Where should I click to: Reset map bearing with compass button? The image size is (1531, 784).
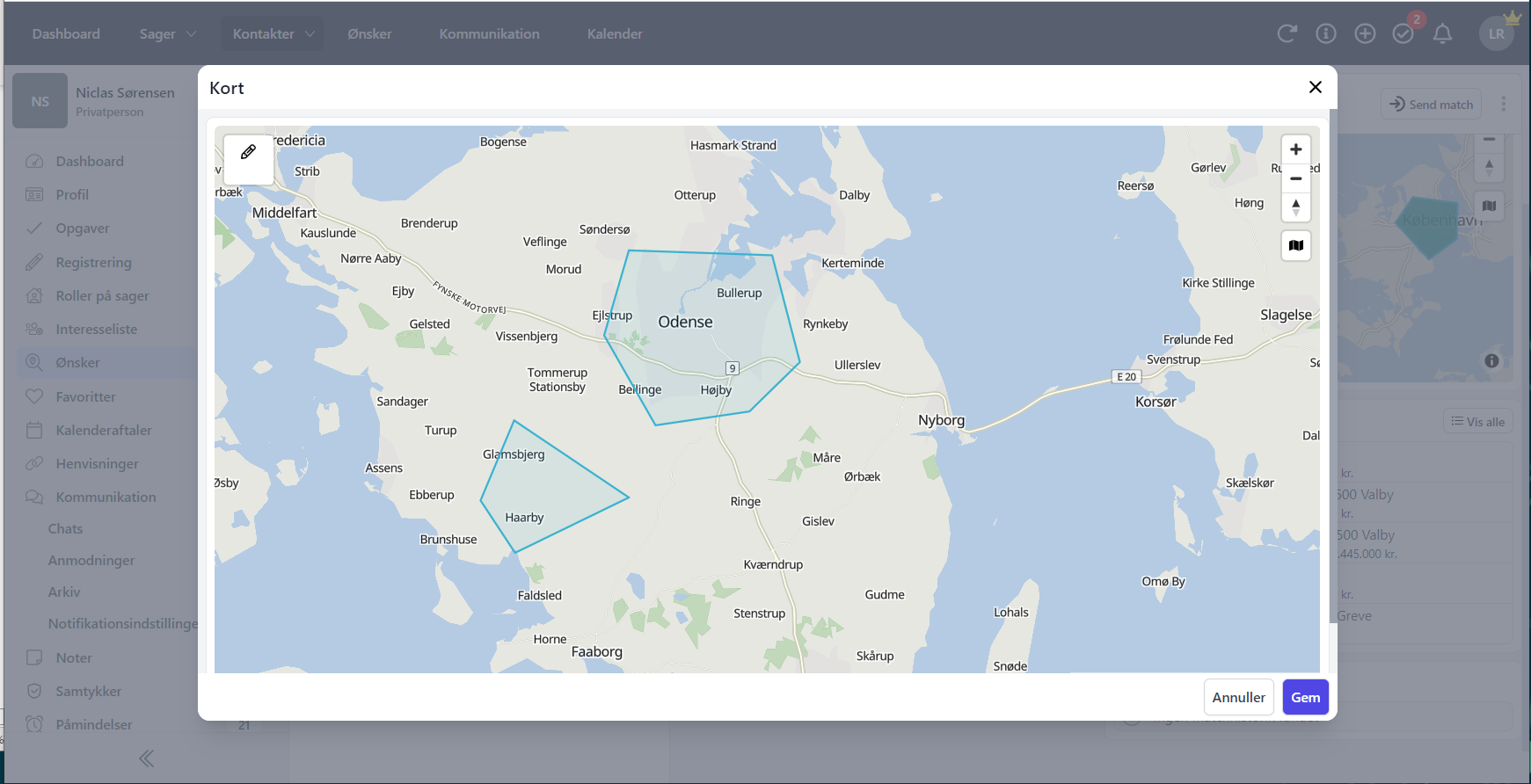tap(1295, 207)
